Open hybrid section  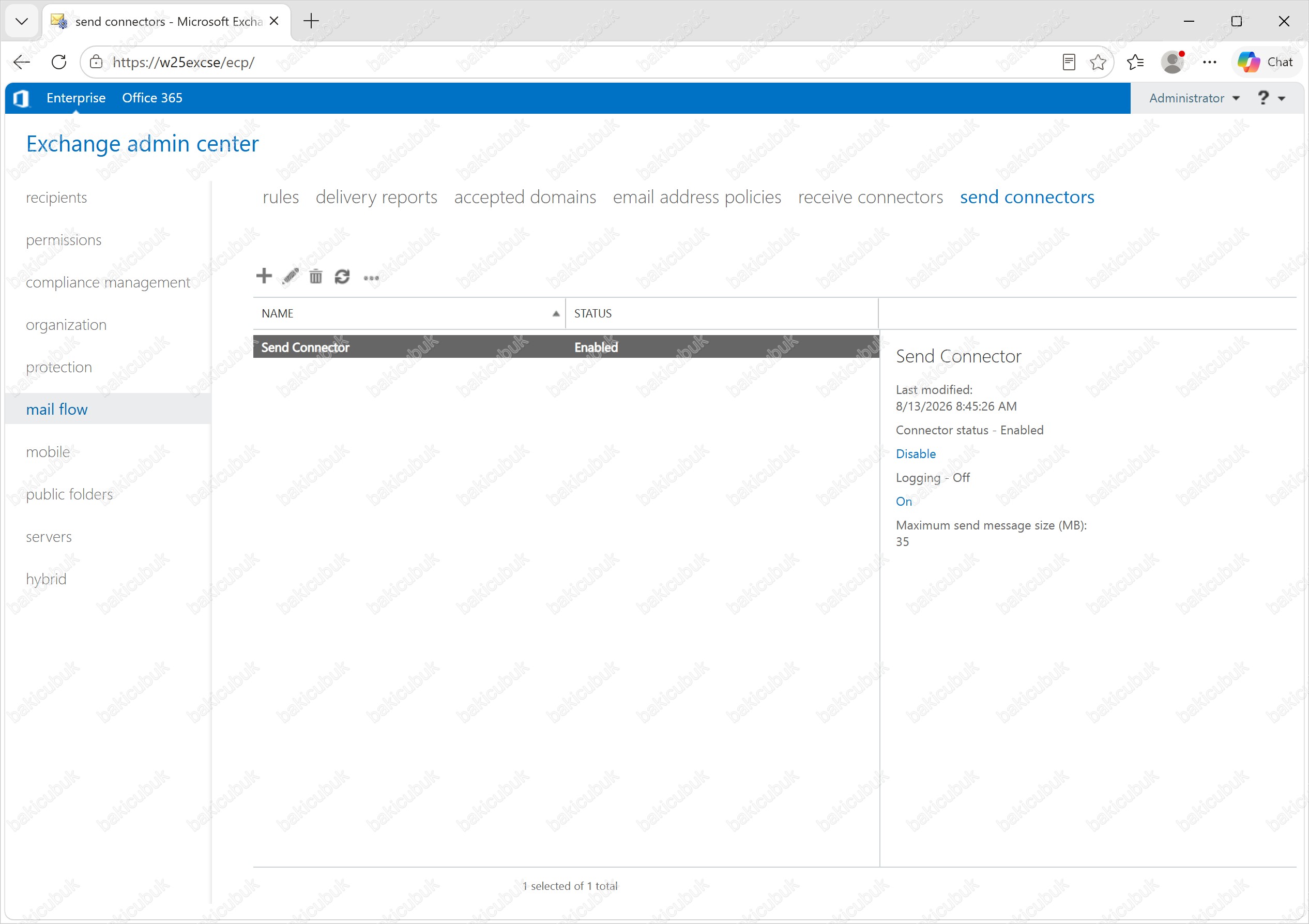coord(46,579)
